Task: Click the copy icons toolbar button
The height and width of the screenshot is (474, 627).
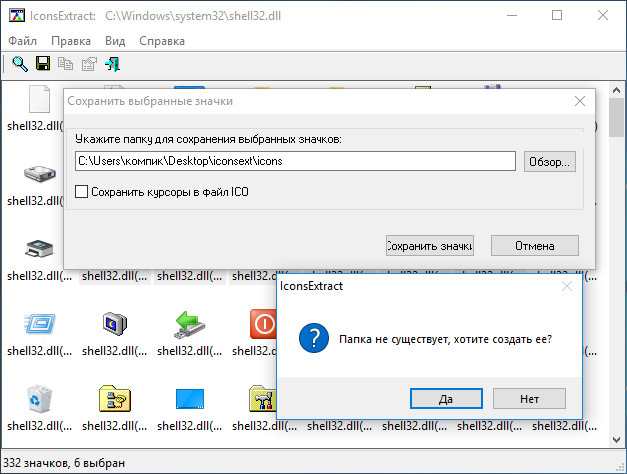Action: tap(66, 64)
